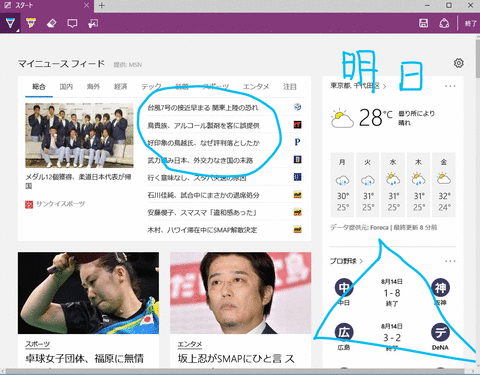Click 終了 to exit Web Note mode
Screen dimensions: 480x375
pyautogui.click(x=470, y=24)
